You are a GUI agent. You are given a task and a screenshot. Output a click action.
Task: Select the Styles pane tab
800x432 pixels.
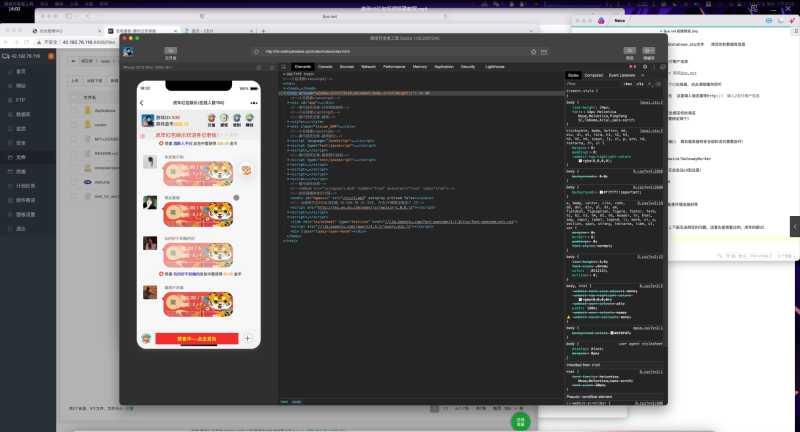[573, 75]
